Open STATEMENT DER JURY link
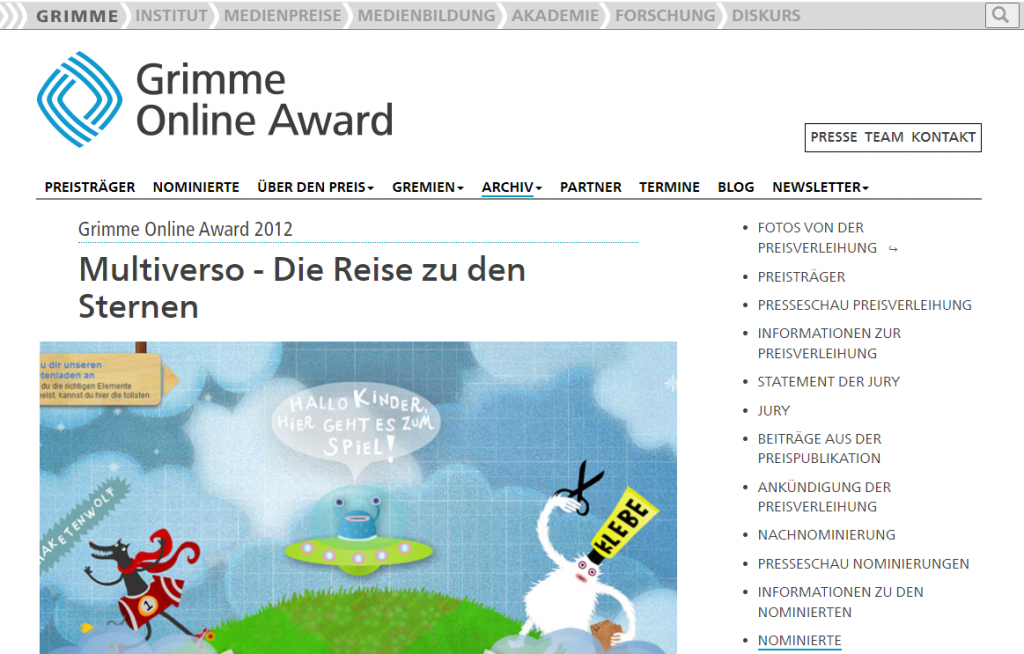The width and height of the screenshot is (1024, 654). (829, 382)
